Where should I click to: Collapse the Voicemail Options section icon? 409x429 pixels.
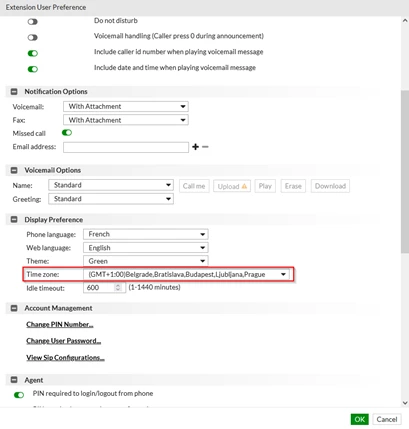14,170
